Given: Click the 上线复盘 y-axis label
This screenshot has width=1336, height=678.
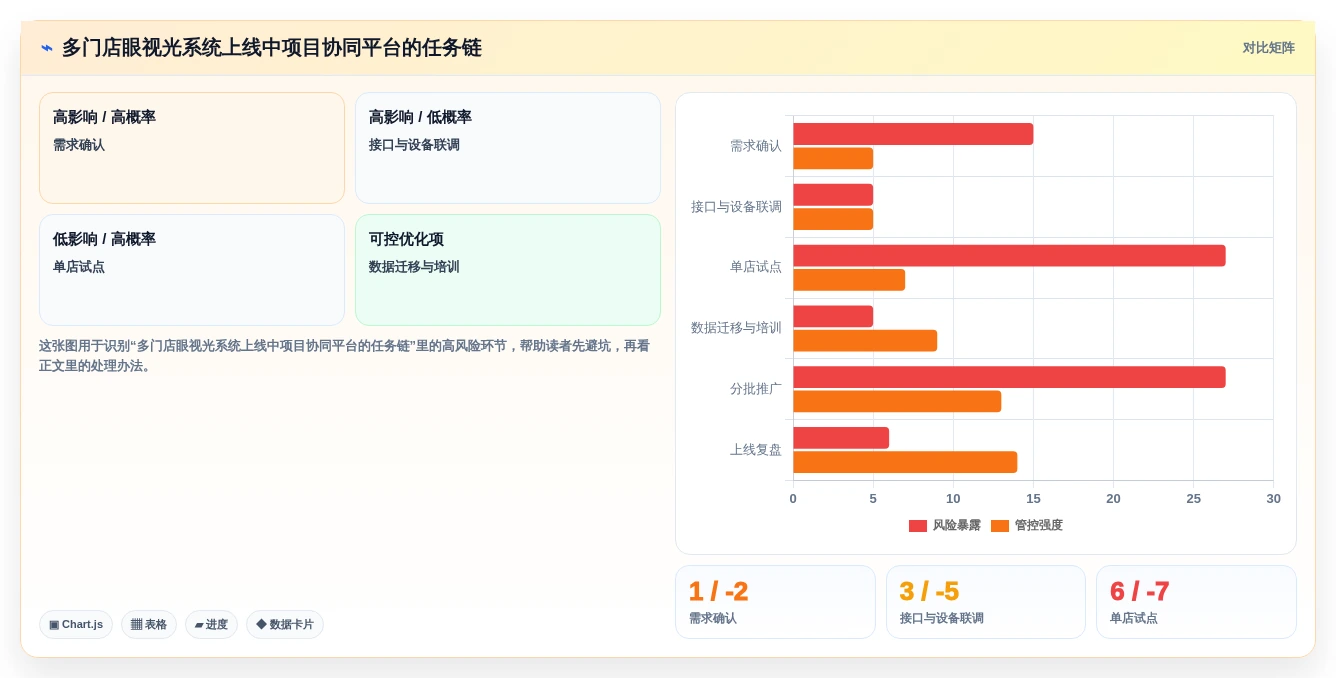Looking at the screenshot, I should click(756, 450).
